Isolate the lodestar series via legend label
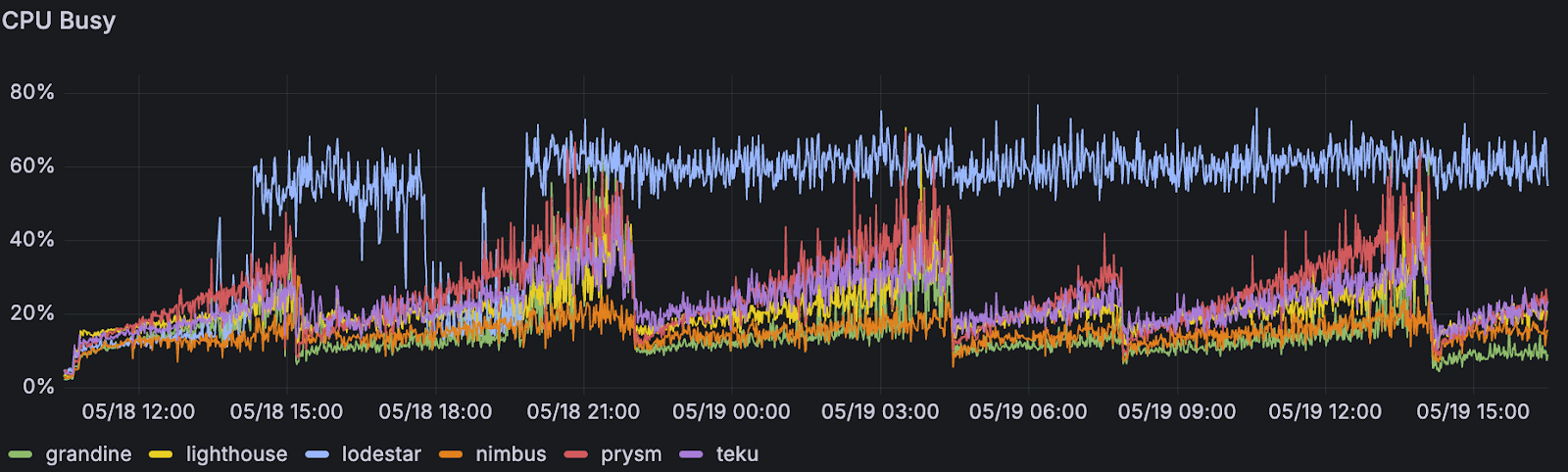 click(381, 454)
